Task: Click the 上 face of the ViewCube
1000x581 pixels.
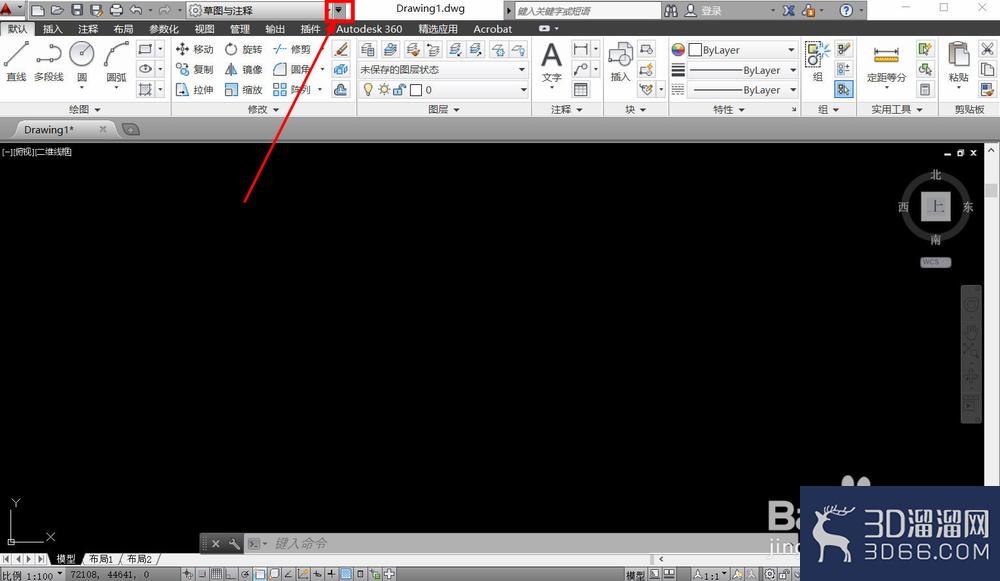Action: pyautogui.click(x=936, y=206)
